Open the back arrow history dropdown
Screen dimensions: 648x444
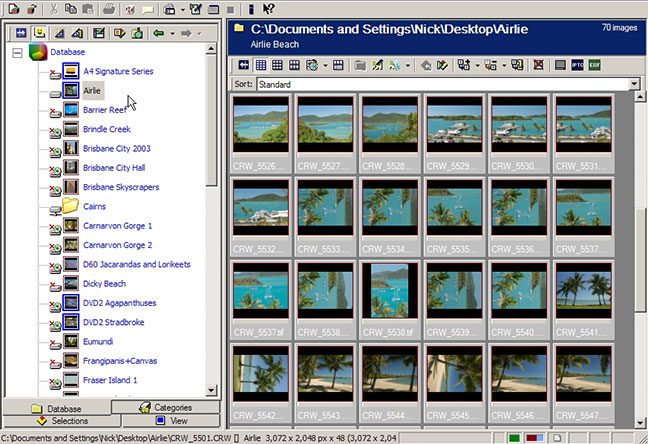[x=172, y=33]
